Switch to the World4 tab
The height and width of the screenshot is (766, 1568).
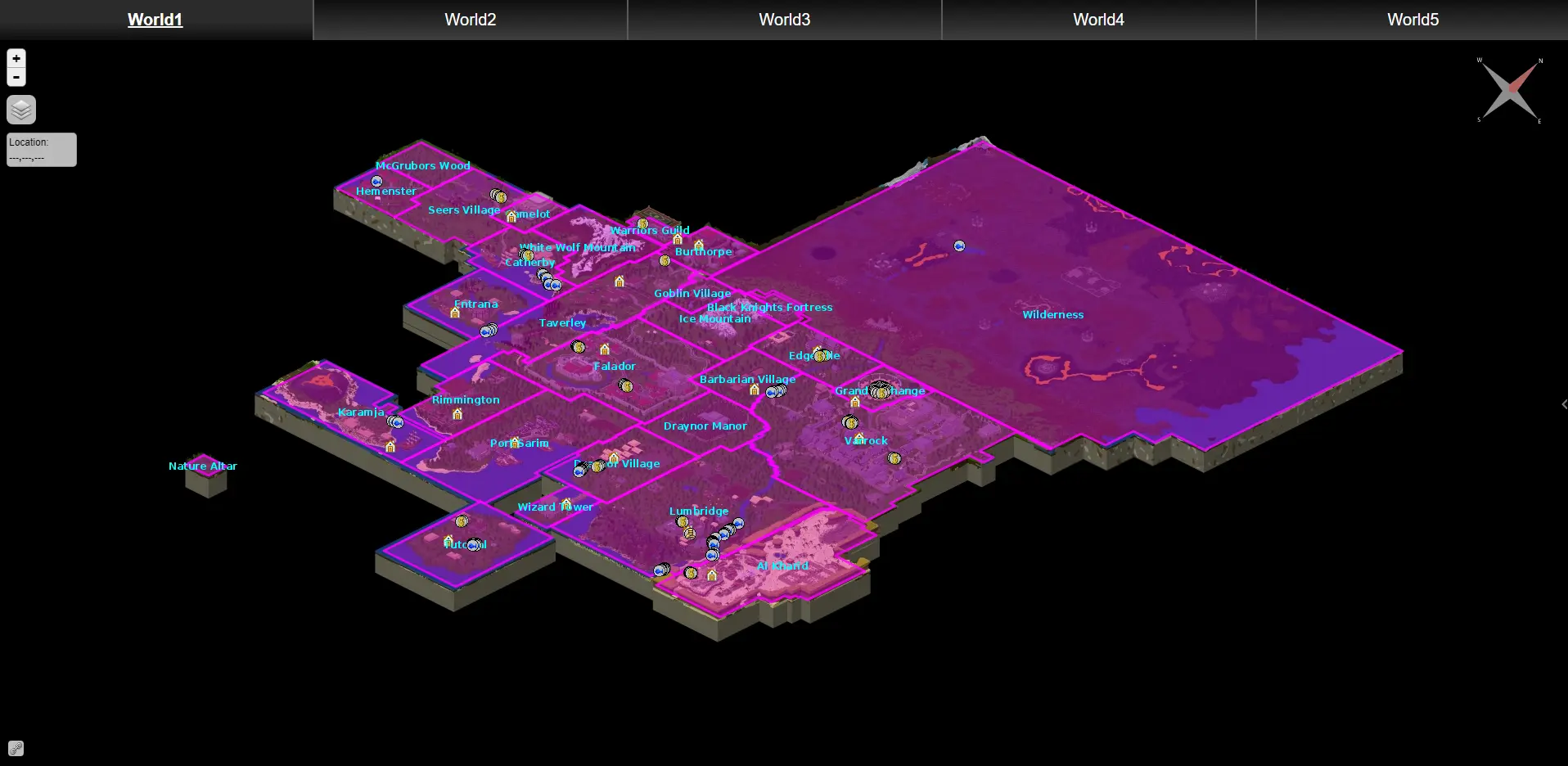pos(1098,20)
